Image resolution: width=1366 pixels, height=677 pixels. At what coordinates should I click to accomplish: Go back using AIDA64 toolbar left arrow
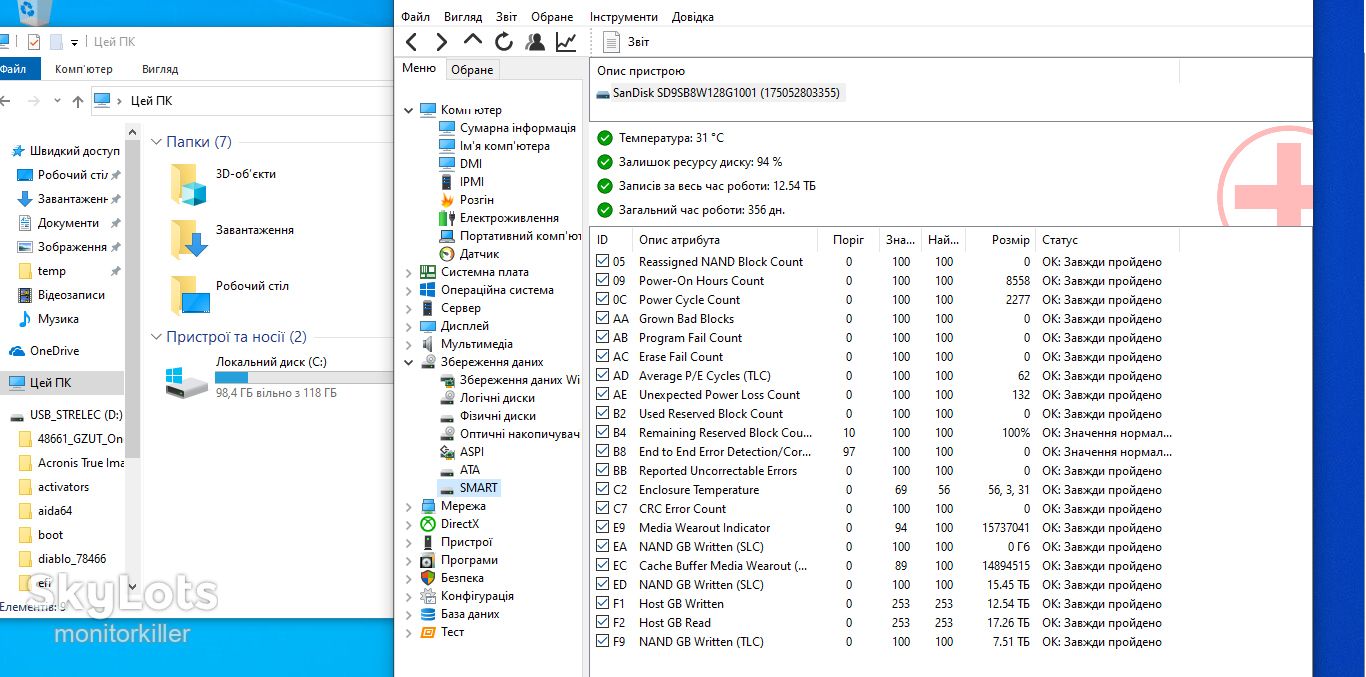click(x=411, y=42)
